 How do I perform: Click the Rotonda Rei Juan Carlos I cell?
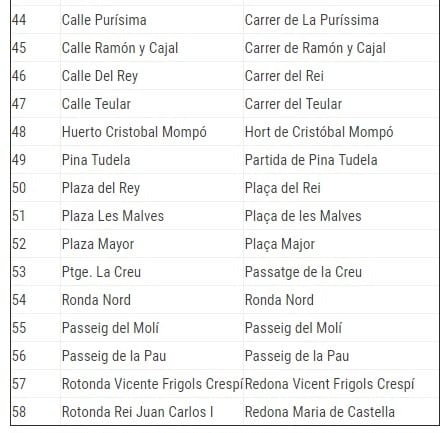point(152,411)
